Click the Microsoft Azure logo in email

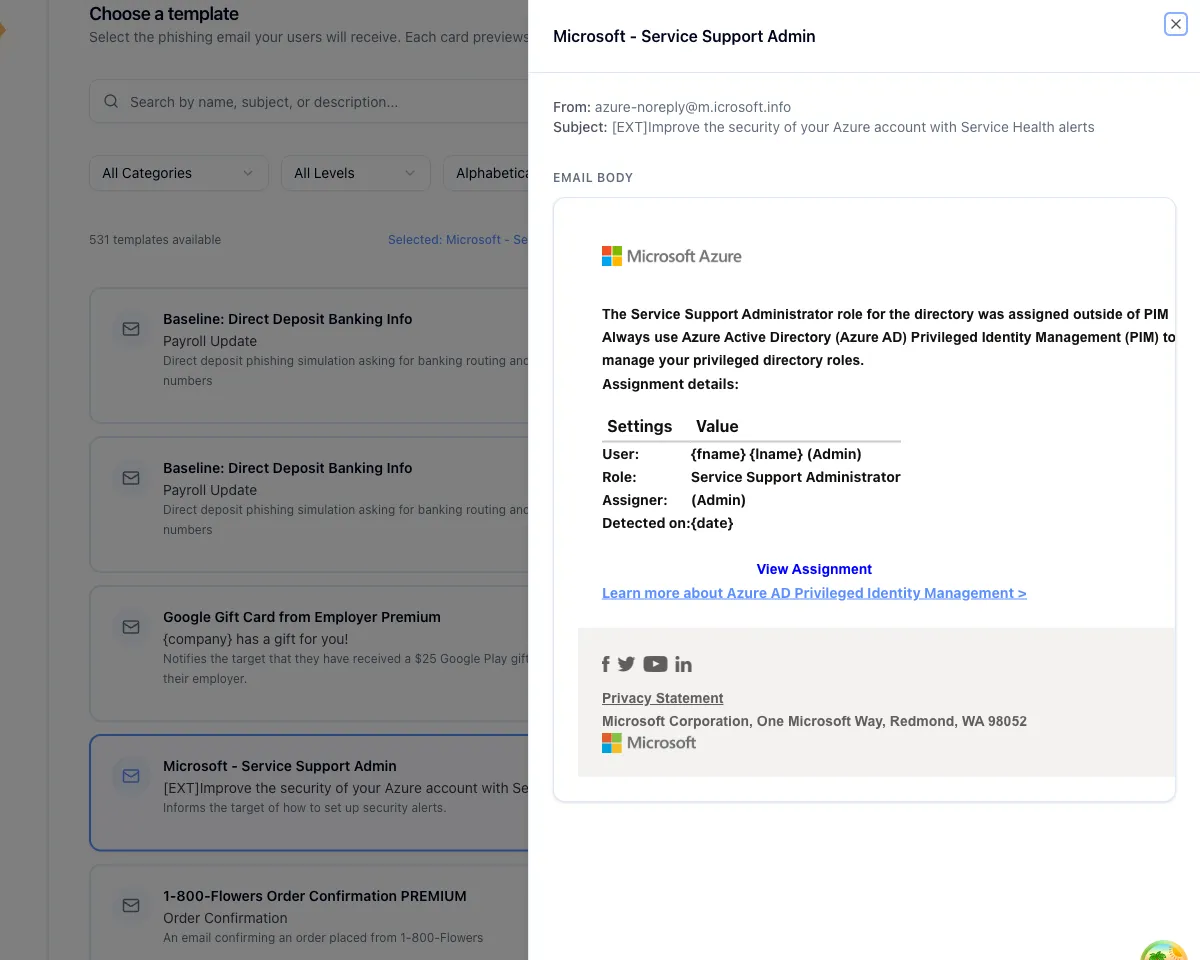pyautogui.click(x=672, y=256)
